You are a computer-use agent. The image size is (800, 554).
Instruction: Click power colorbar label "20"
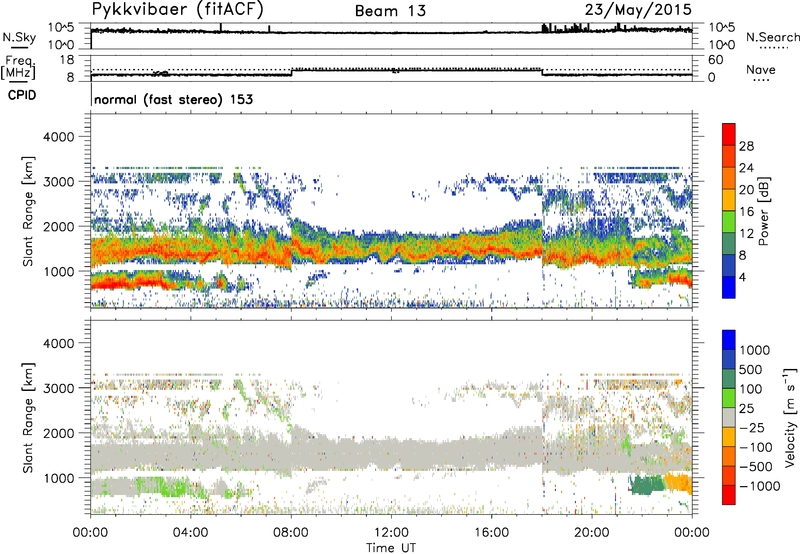746,190
